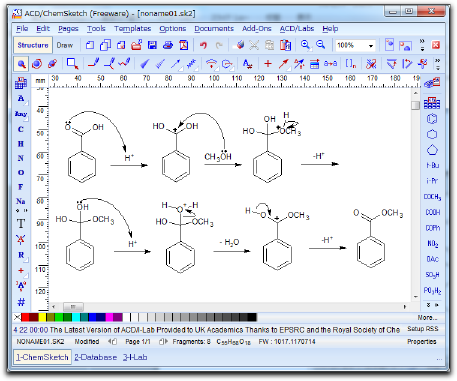Open the Documents menu
Image resolution: width=457 pixels, height=381 pixels.
(x=214, y=29)
